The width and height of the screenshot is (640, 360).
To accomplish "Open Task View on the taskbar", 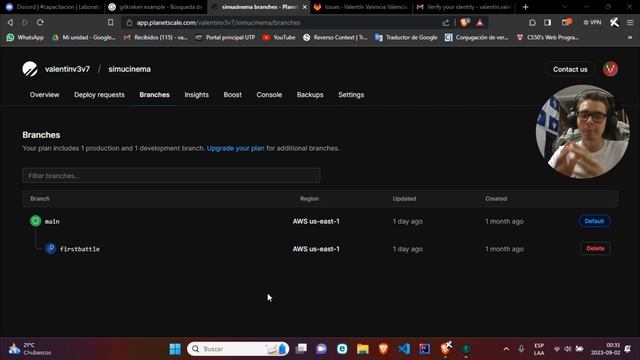I will (x=301, y=349).
